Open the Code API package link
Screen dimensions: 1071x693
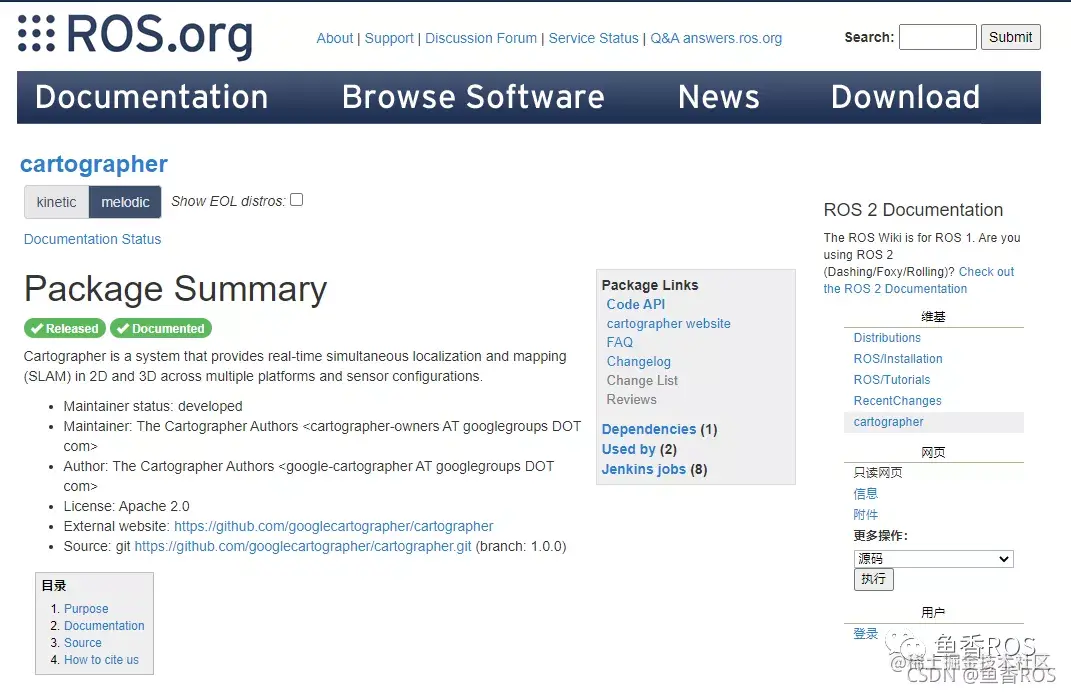pyautogui.click(x=635, y=305)
